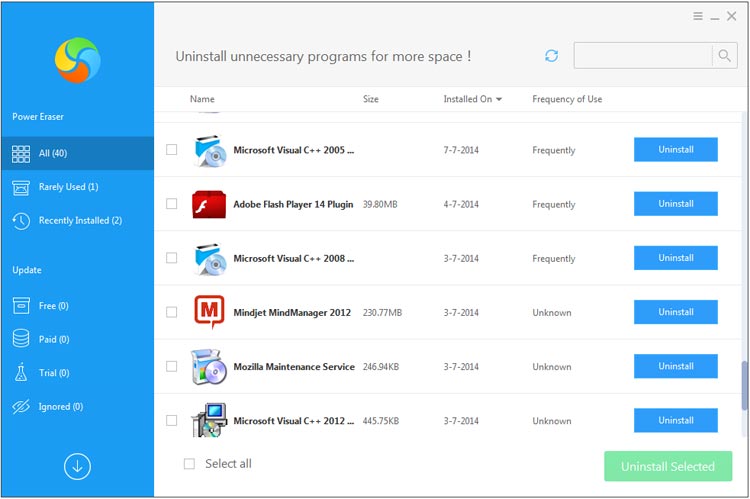
Task: Click the Ignored crossed-eye icon
Action: [x=21, y=407]
